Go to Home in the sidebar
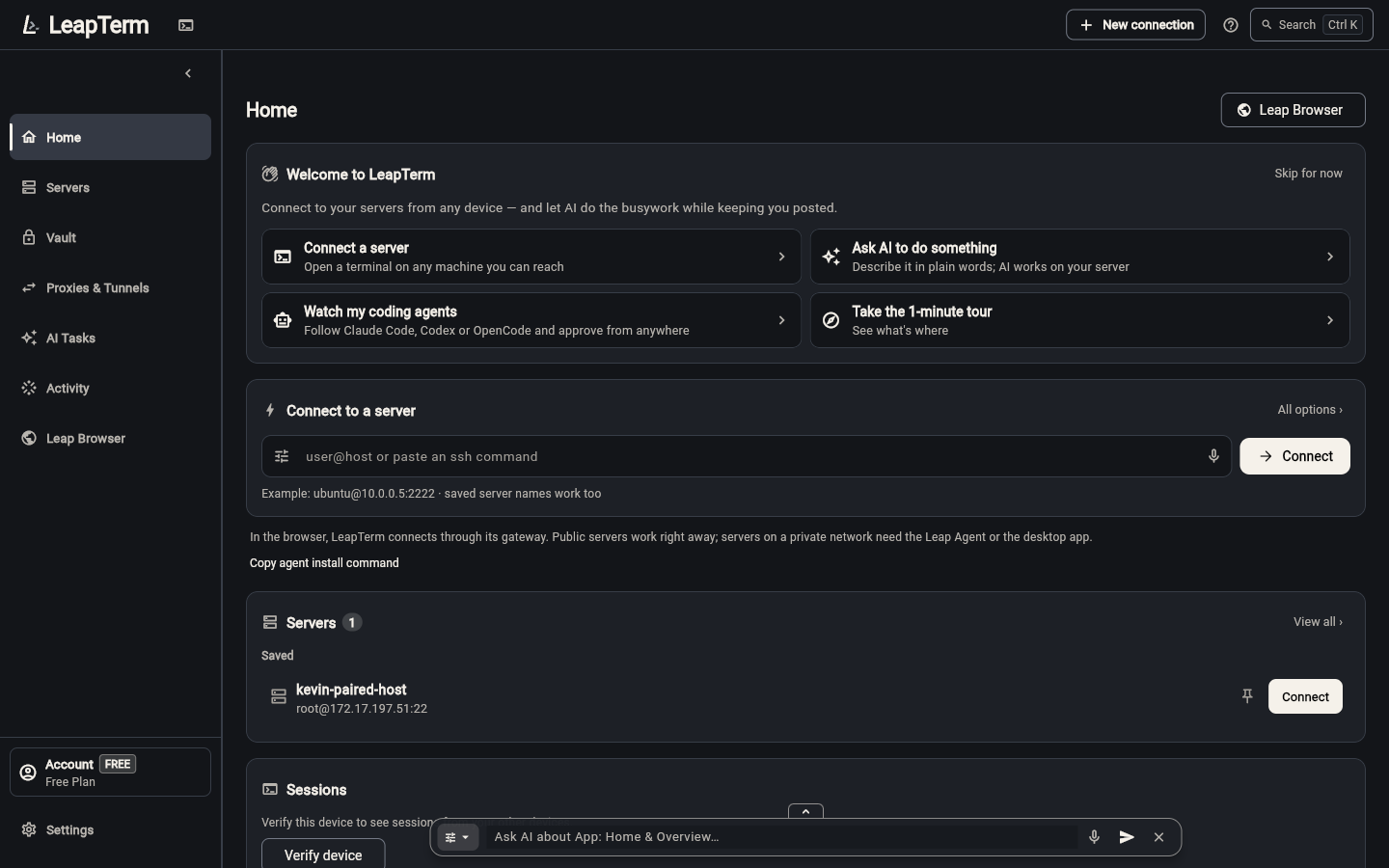This screenshot has width=1389, height=868. coord(111,137)
